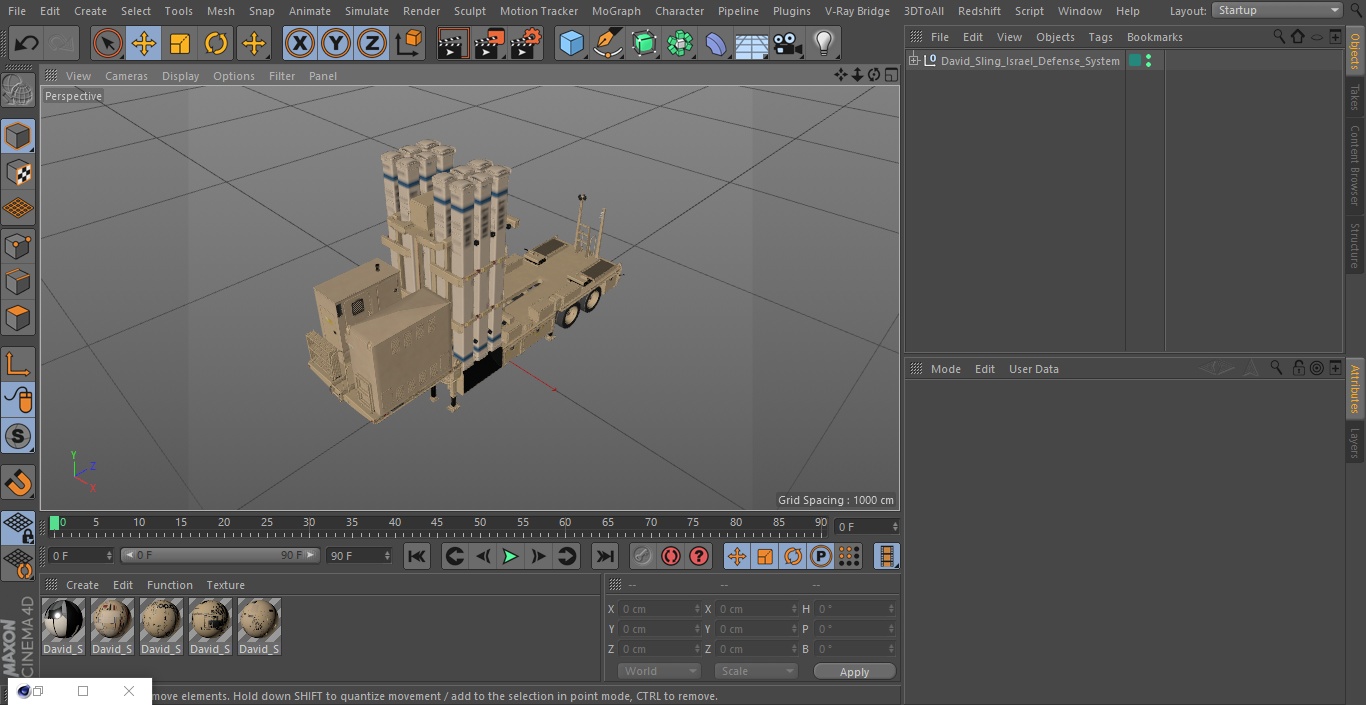
Task: Add a Light object
Action: pyautogui.click(x=824, y=43)
